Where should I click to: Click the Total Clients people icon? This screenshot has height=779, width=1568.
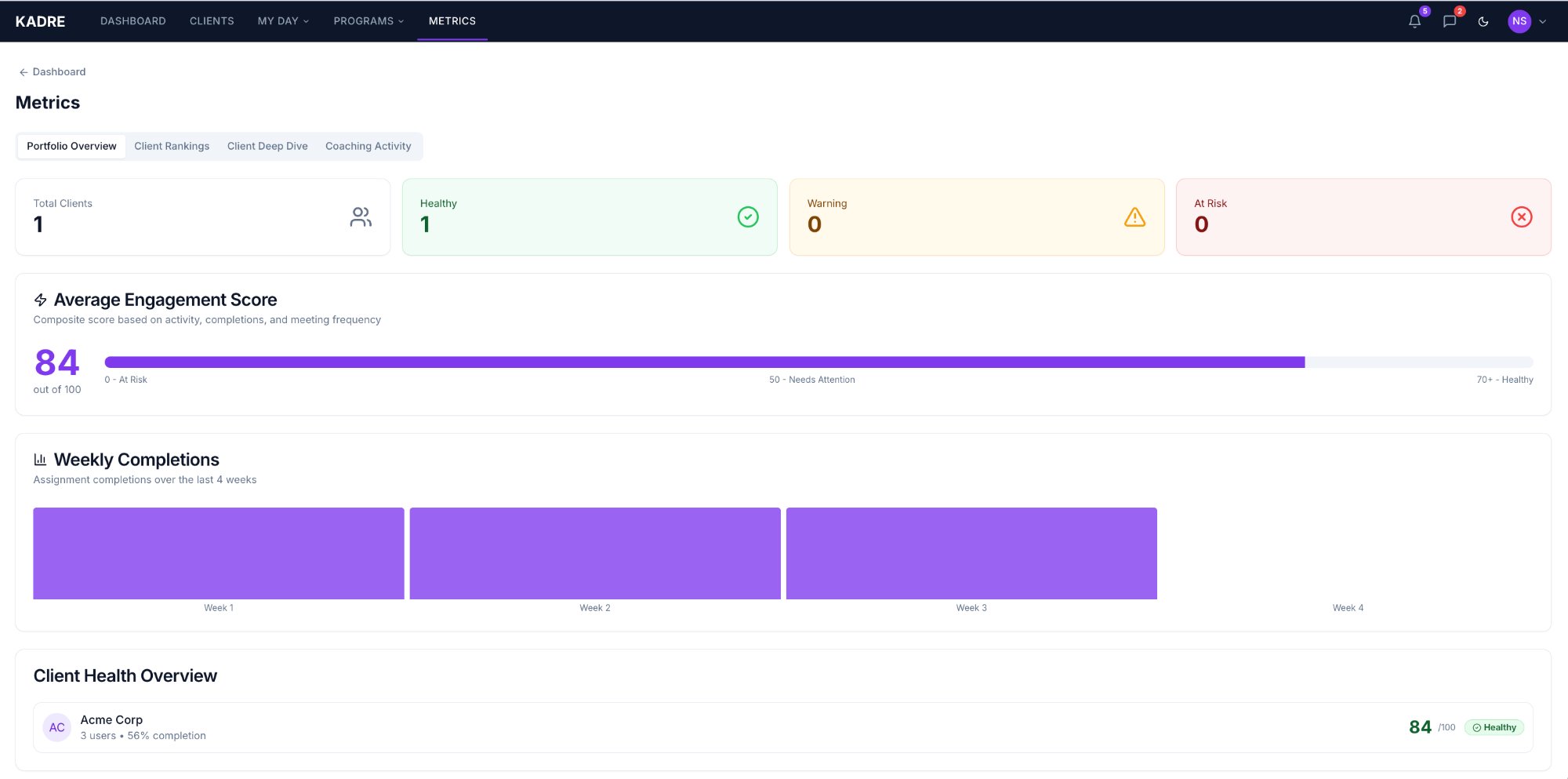coord(361,217)
